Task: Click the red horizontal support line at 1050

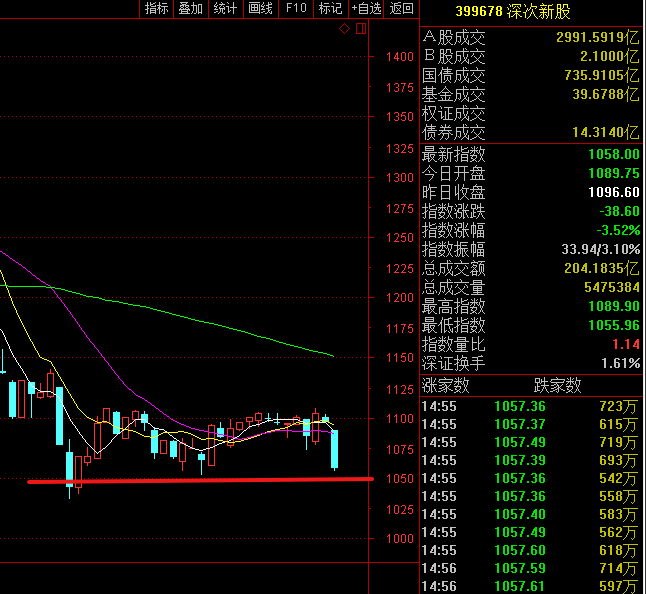Action: (x=201, y=480)
